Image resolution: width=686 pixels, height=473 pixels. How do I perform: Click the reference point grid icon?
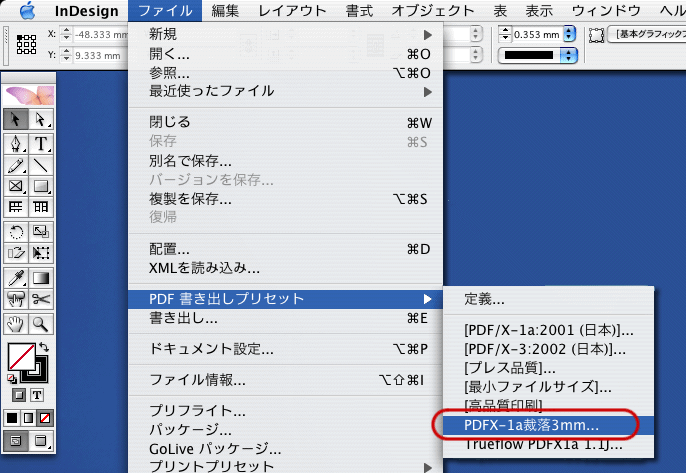(26, 45)
